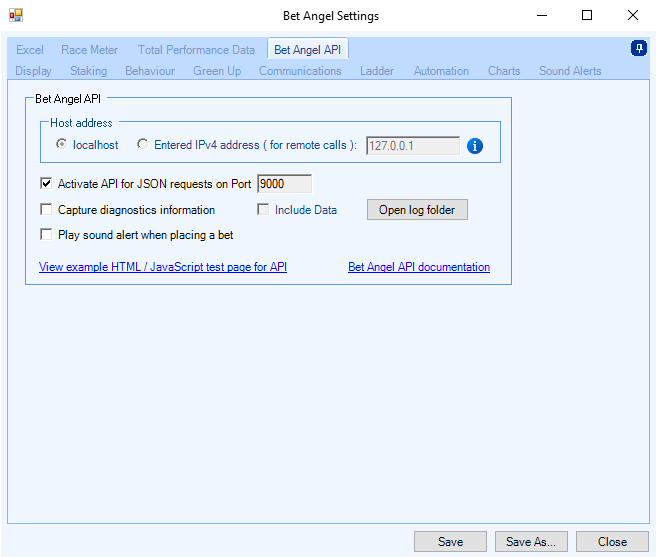
Task: Click the blue pin icon at top right
Action: pyautogui.click(x=639, y=48)
